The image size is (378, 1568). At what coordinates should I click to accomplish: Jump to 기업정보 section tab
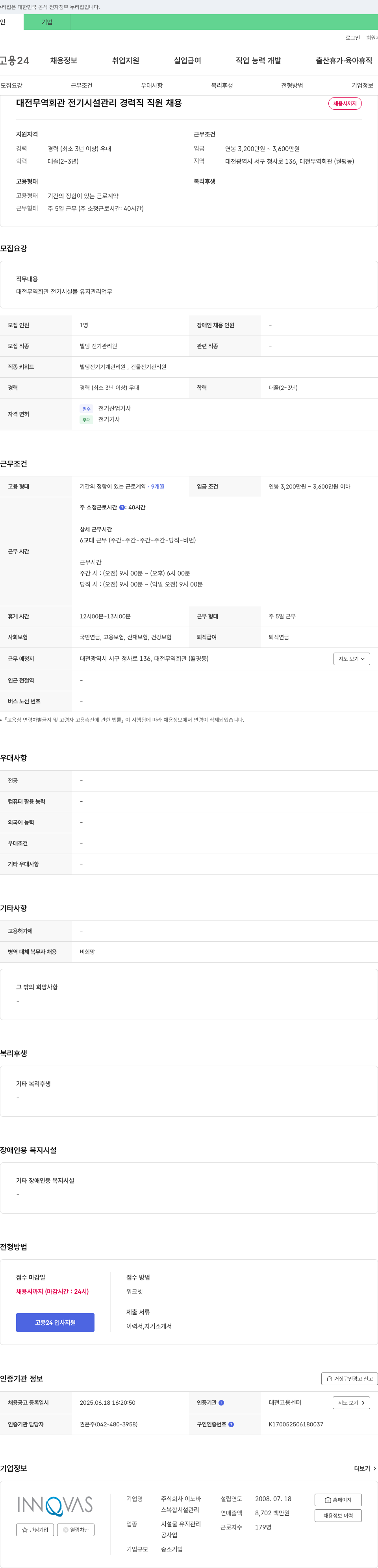(x=362, y=85)
